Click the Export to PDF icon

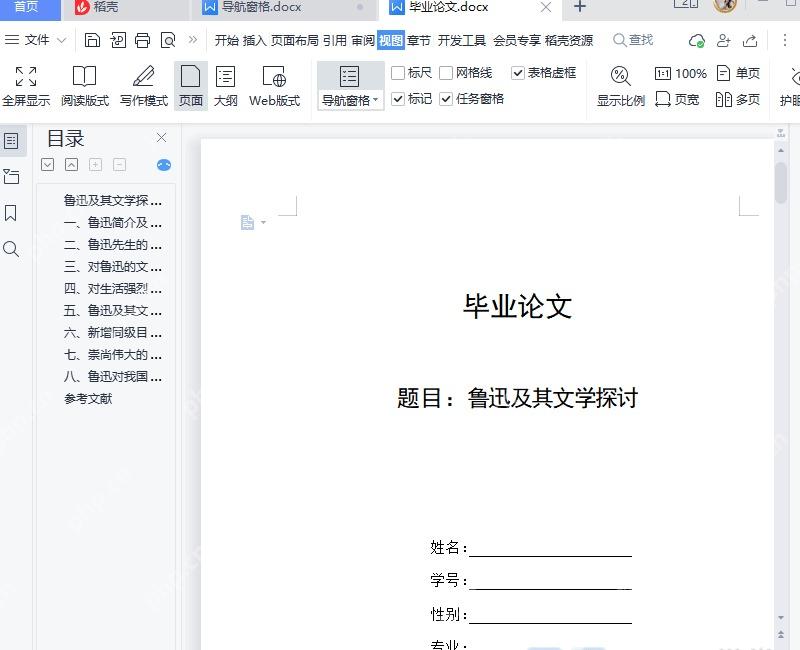118,40
